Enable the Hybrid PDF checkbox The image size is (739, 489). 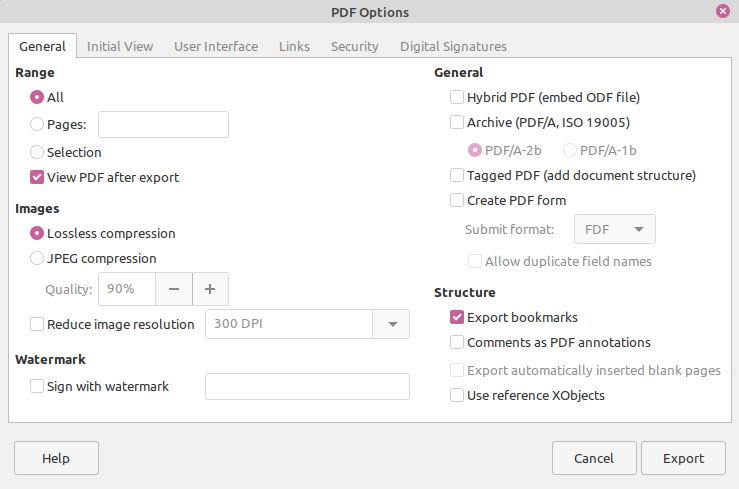458,98
